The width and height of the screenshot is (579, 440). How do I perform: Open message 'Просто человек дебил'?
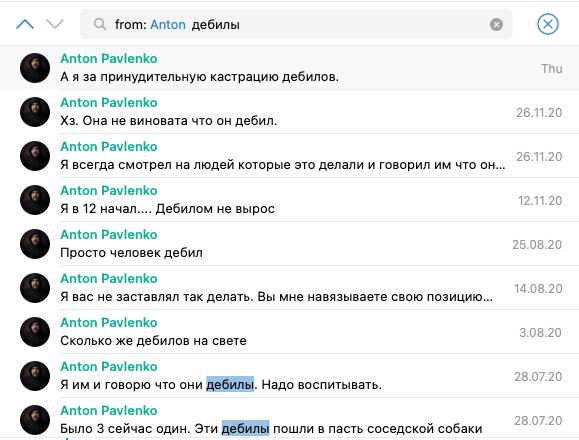tap(290, 244)
